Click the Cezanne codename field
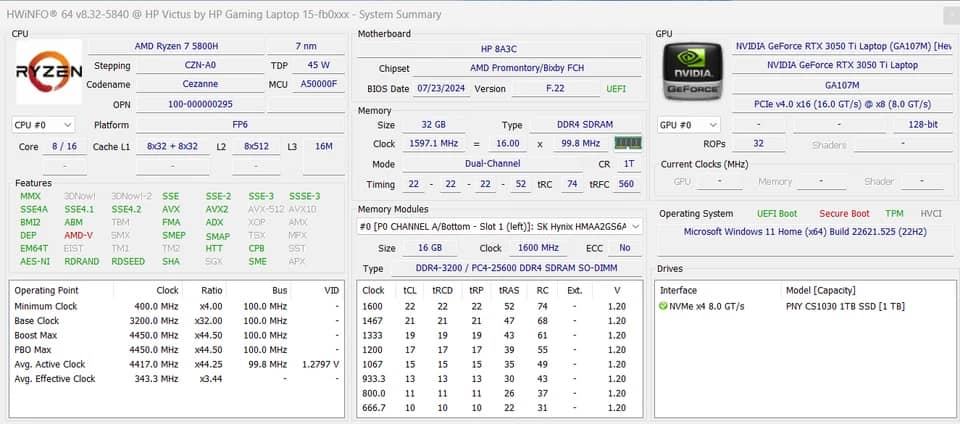960x424 pixels. (200, 84)
